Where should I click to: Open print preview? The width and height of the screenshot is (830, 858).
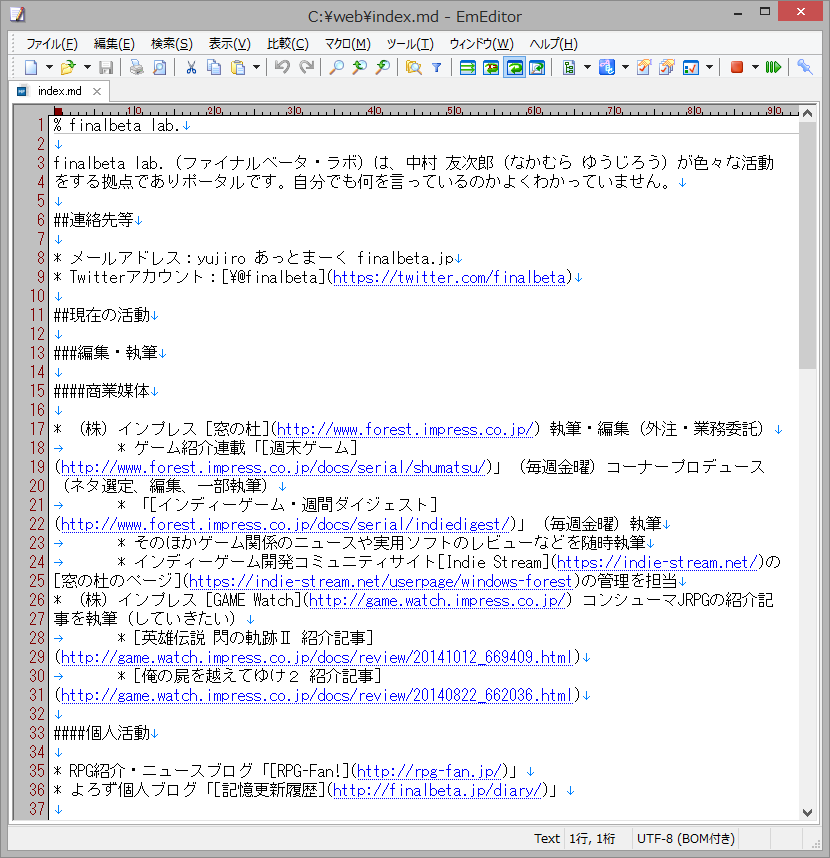pos(157,67)
